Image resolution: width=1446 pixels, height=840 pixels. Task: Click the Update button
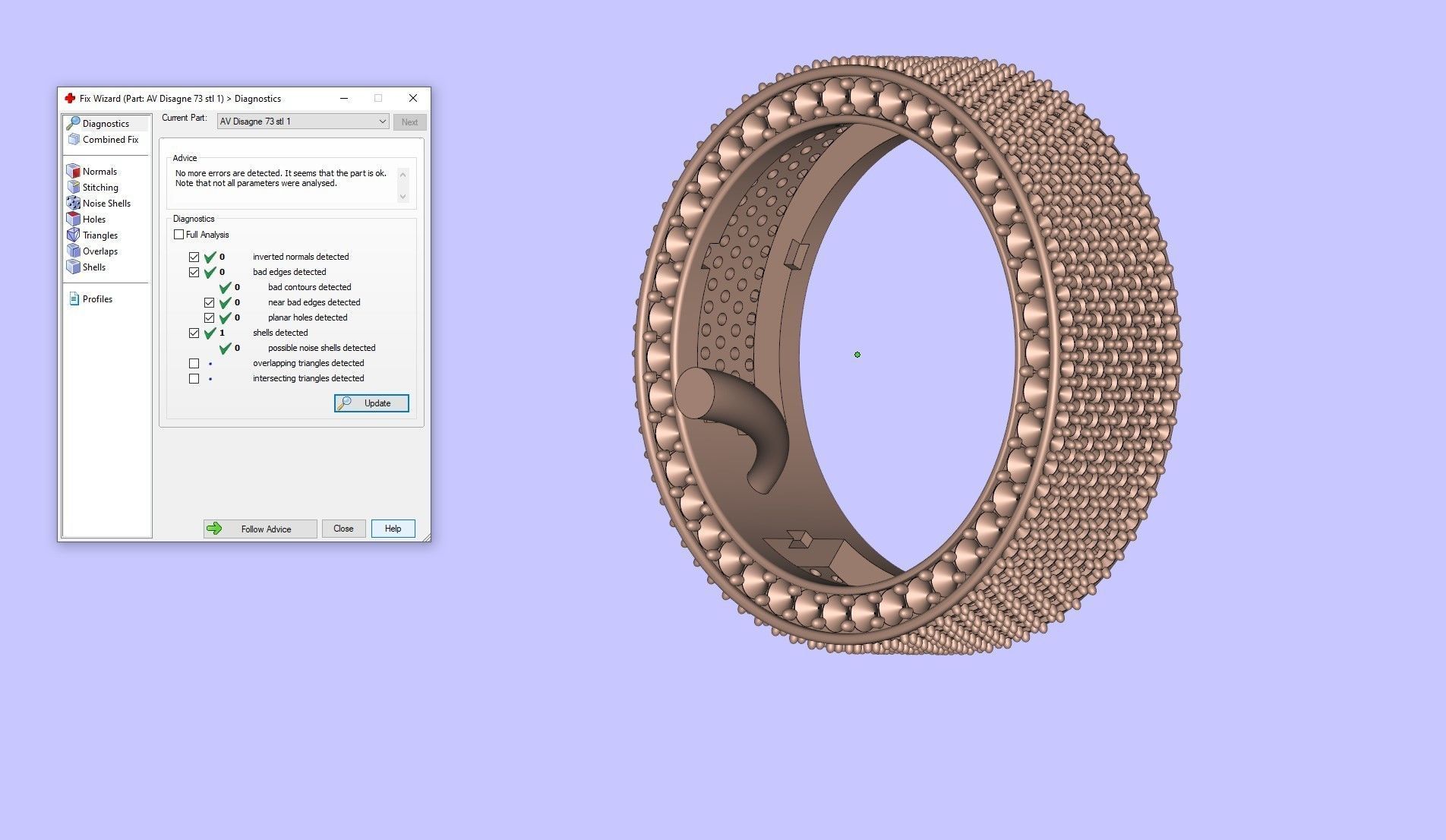coord(371,403)
